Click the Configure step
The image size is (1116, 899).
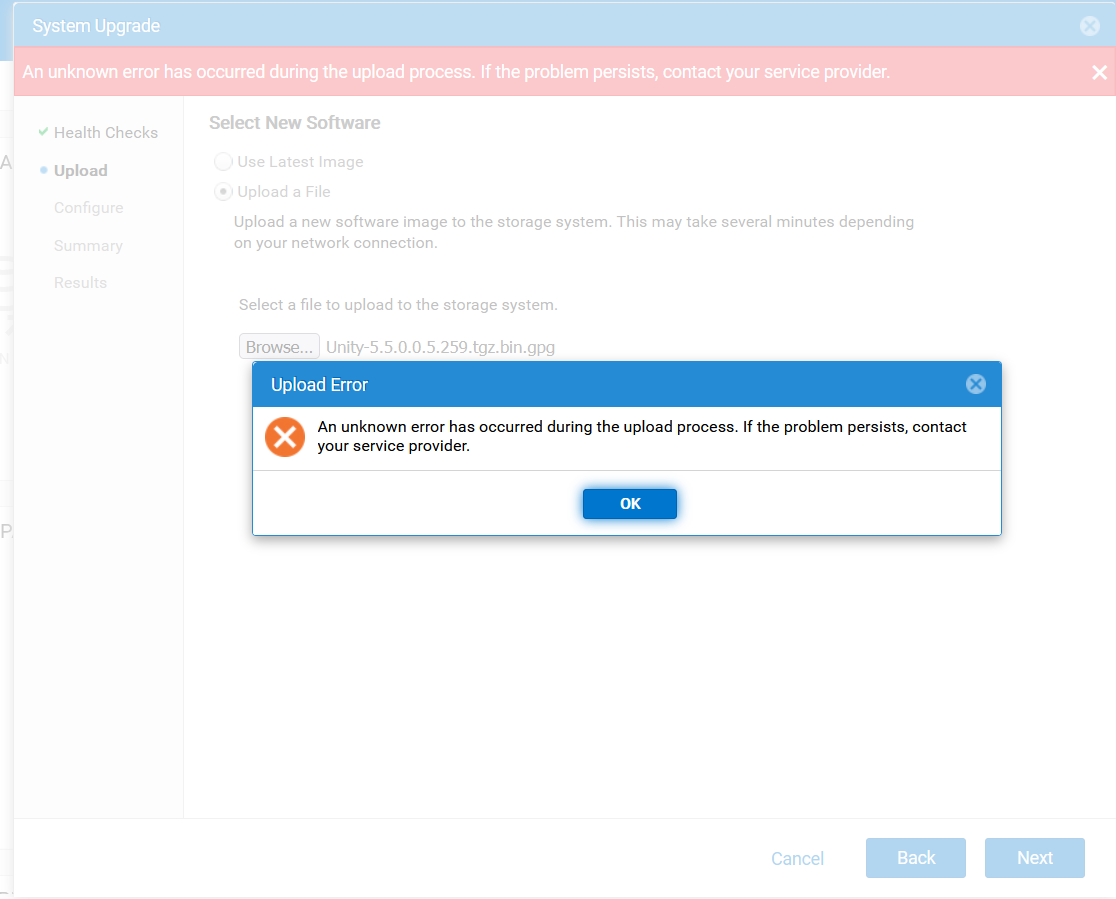point(89,207)
